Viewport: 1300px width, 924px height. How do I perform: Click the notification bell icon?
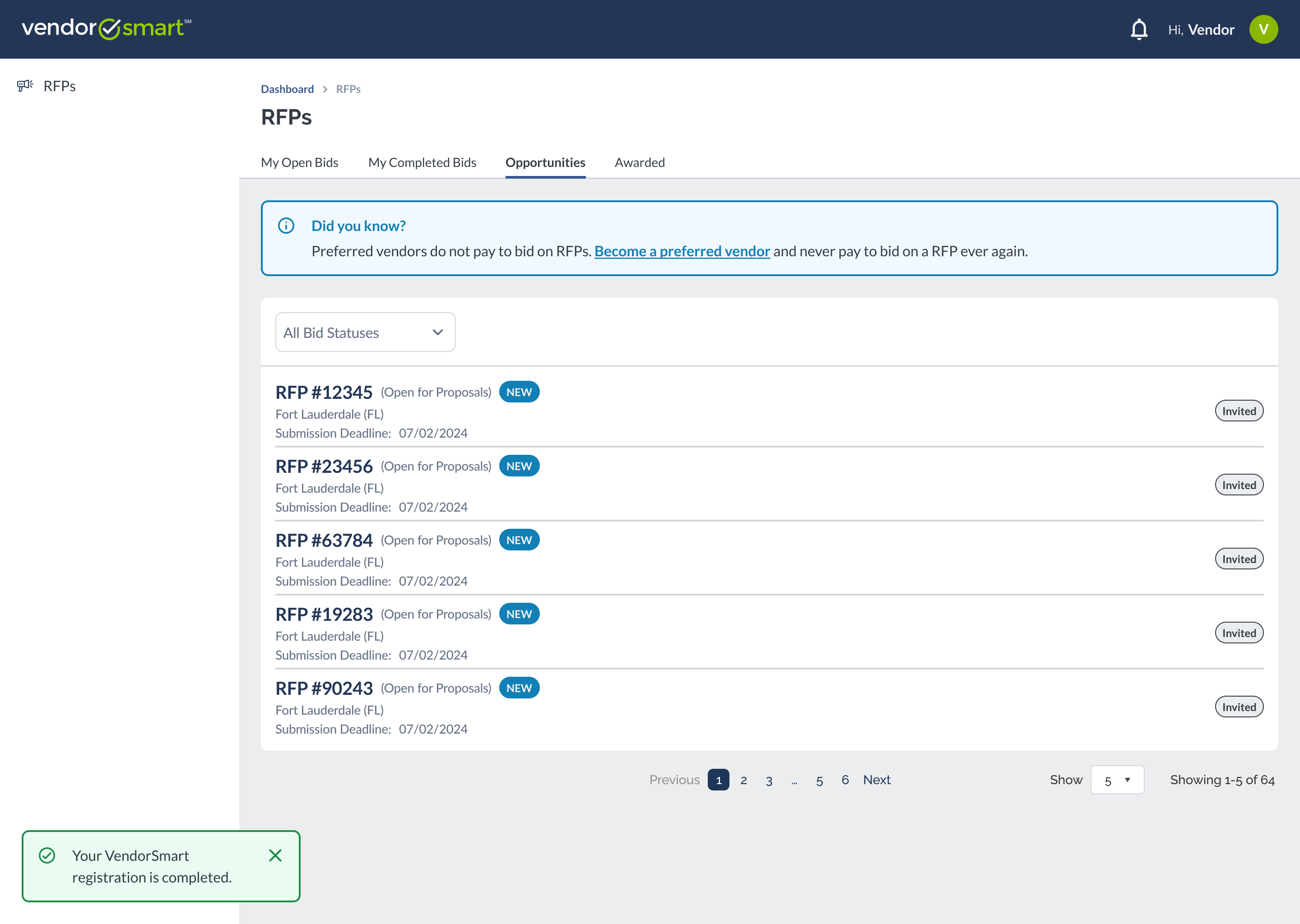point(1138,30)
